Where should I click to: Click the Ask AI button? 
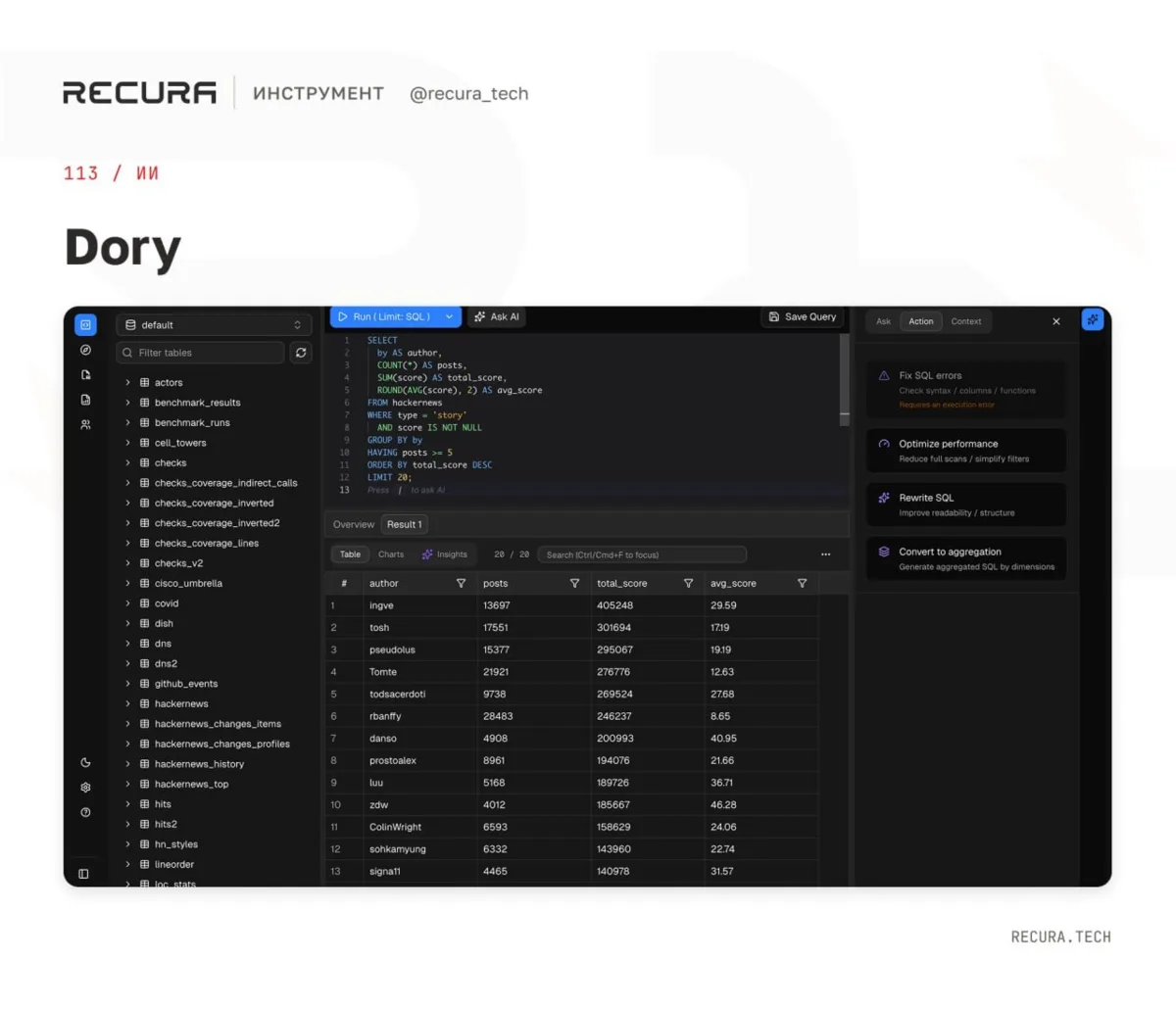pos(497,316)
